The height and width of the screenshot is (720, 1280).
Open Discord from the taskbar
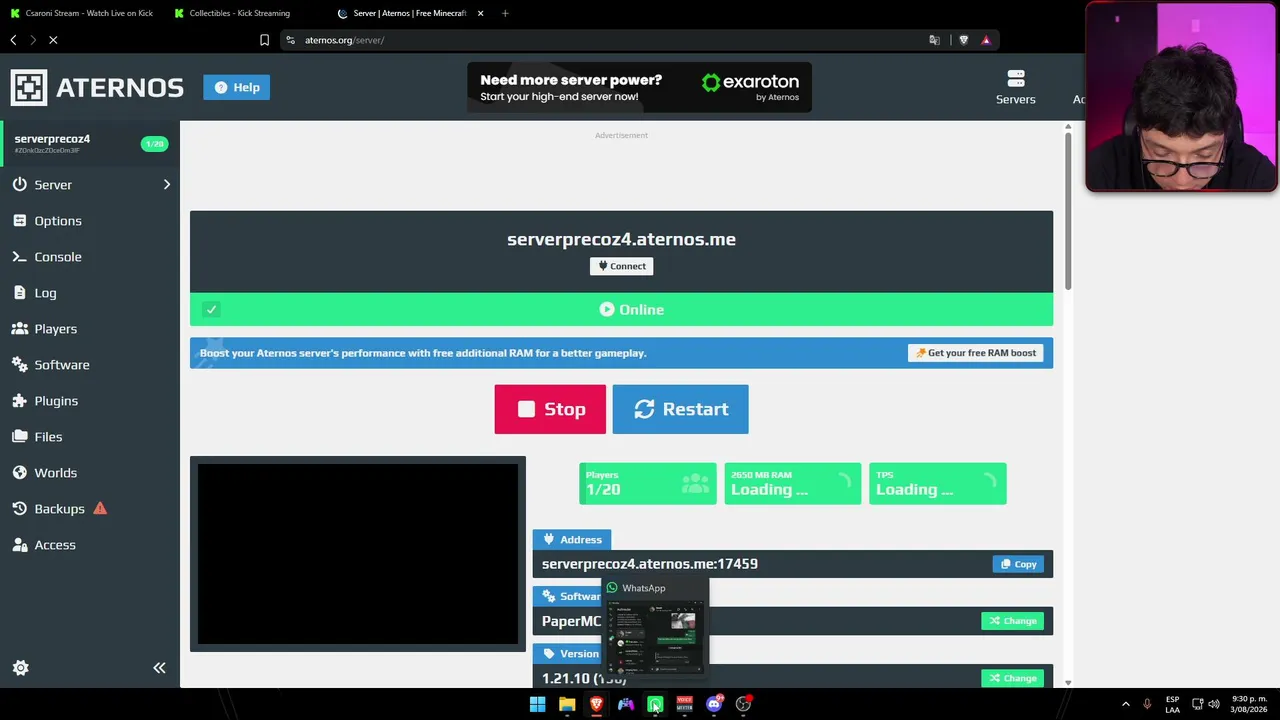click(714, 704)
